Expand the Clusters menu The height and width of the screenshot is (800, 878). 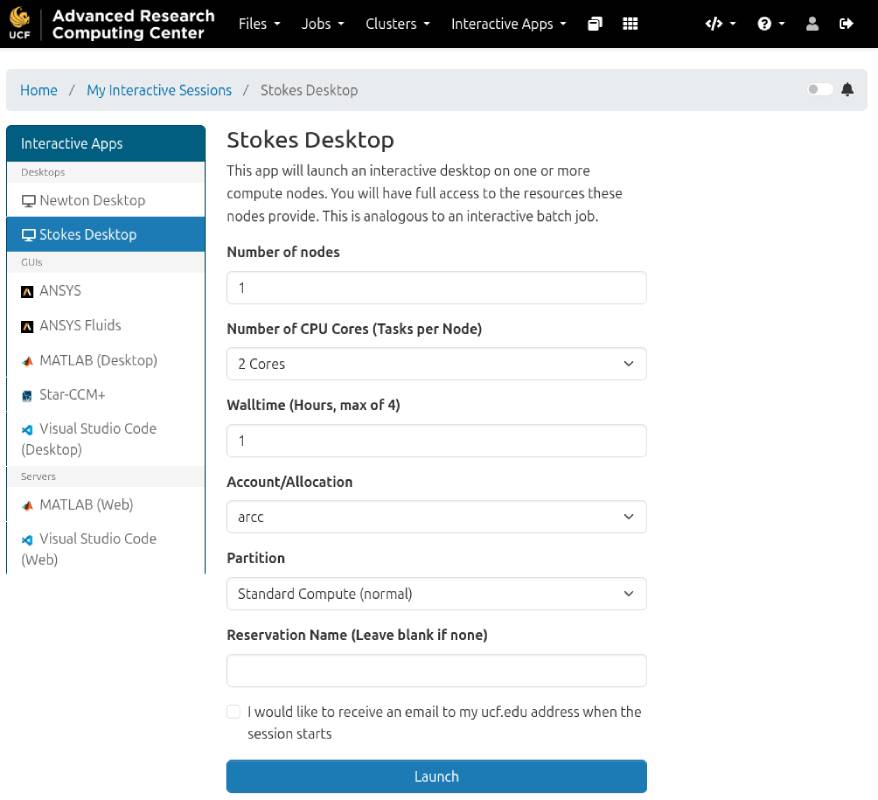click(398, 24)
